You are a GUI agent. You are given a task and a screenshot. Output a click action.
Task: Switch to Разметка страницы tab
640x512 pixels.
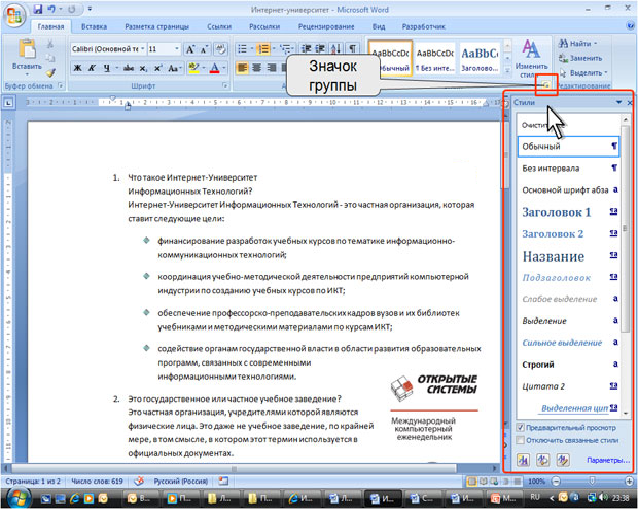[157, 27]
